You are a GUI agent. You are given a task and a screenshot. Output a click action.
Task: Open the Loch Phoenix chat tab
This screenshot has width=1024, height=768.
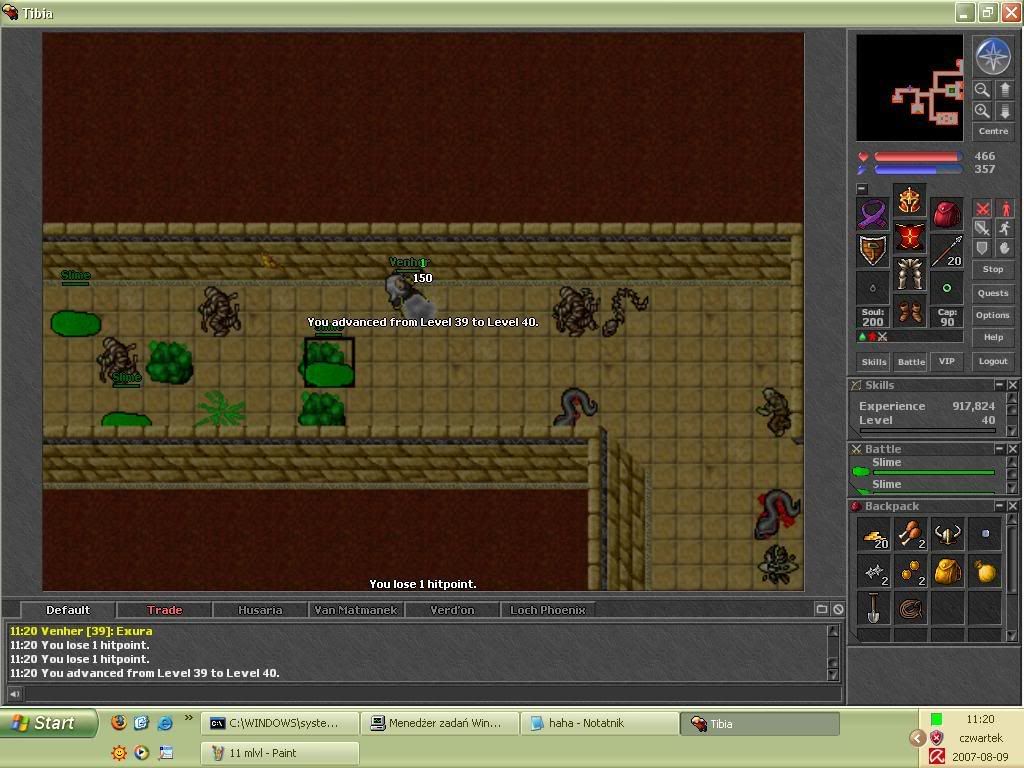[x=548, y=610]
